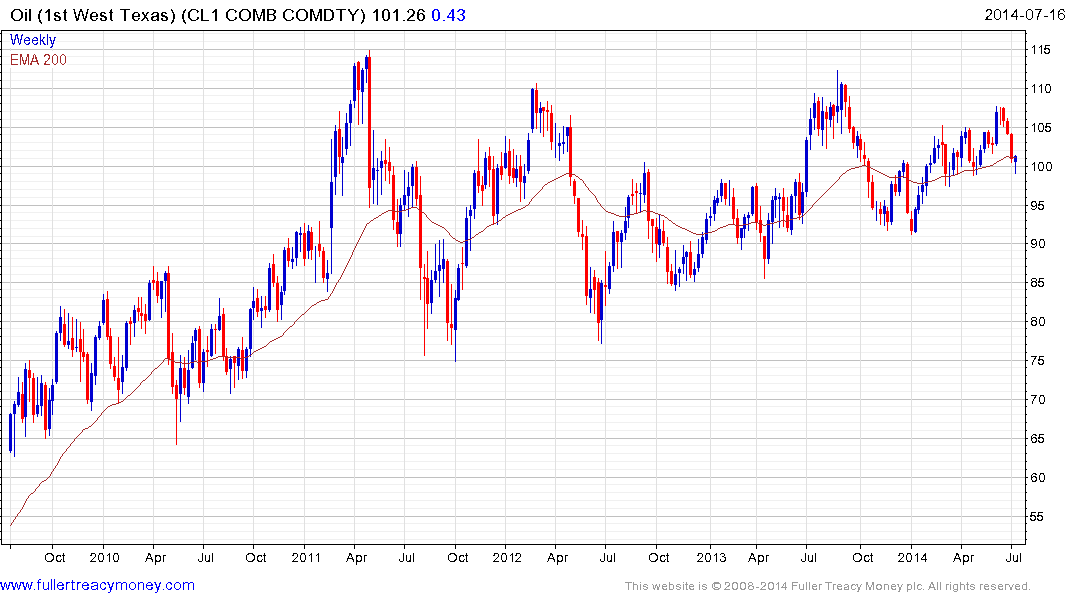This screenshot has height=600, width=1075.
Task: Click the 110 price axis label
Action: click(1041, 88)
